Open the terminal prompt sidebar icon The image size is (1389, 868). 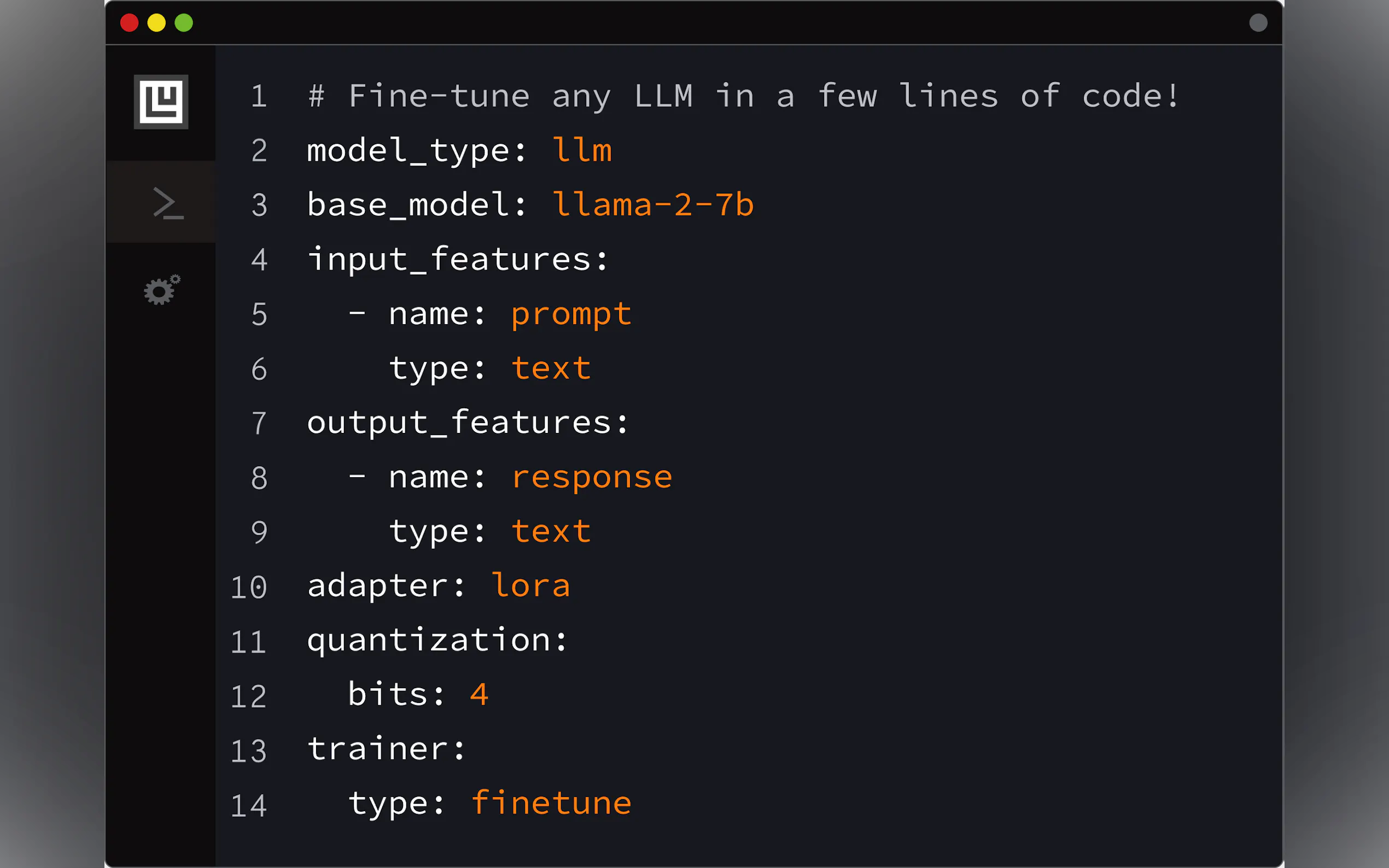click(x=167, y=203)
